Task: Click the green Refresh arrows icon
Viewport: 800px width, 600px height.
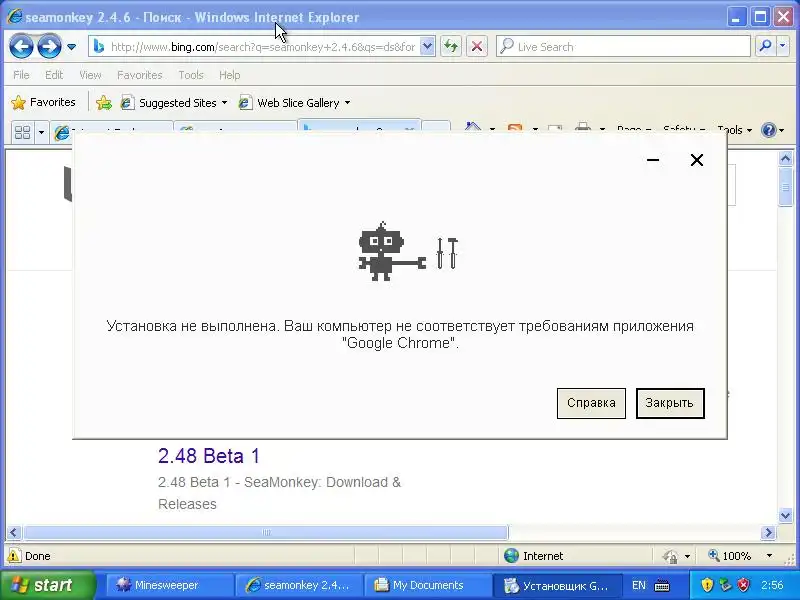Action: pyautogui.click(x=451, y=47)
